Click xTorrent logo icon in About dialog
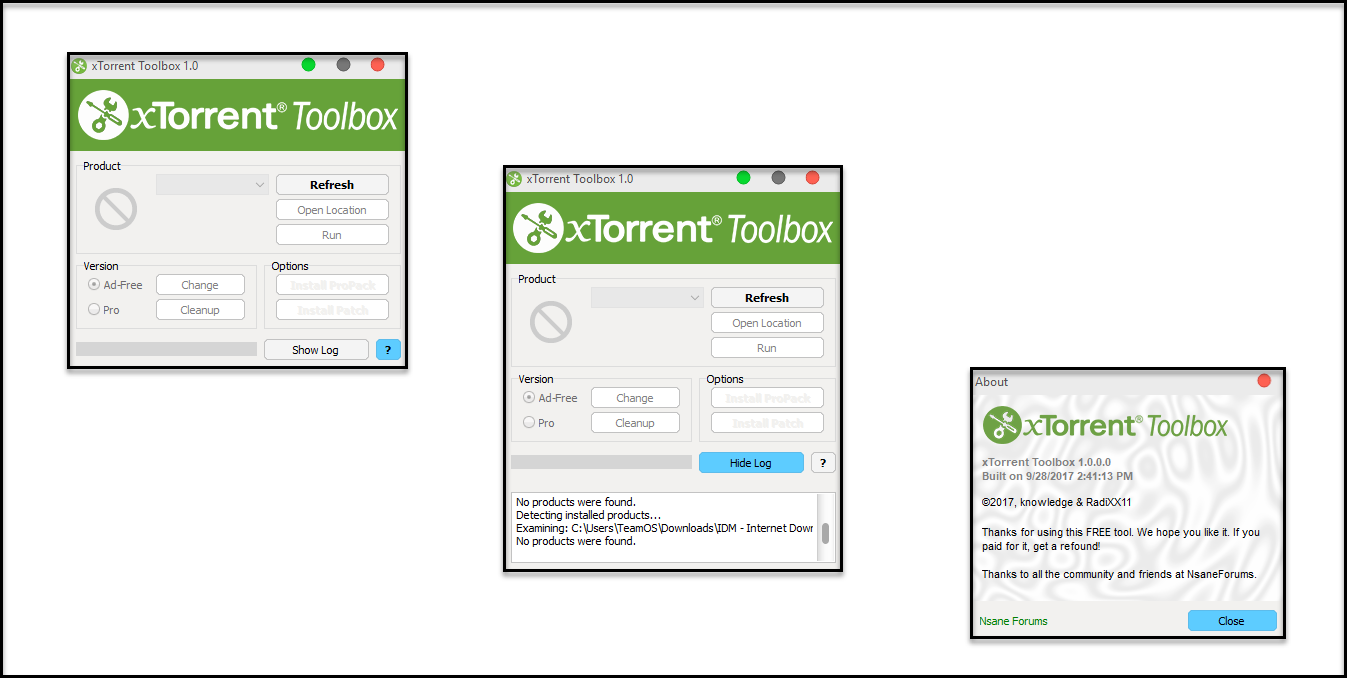1347x678 pixels. pyautogui.click(x=1001, y=425)
